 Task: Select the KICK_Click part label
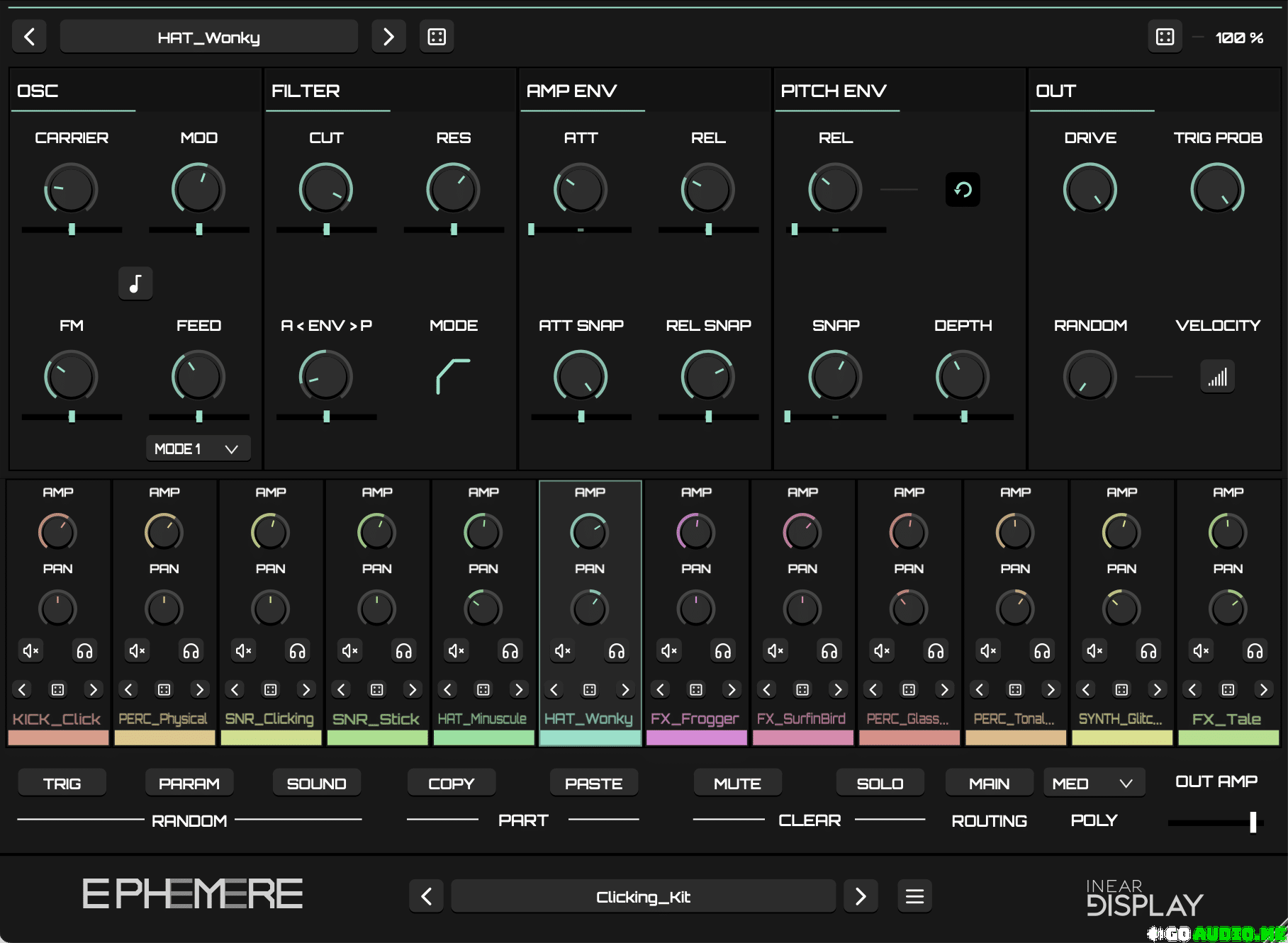(57, 719)
